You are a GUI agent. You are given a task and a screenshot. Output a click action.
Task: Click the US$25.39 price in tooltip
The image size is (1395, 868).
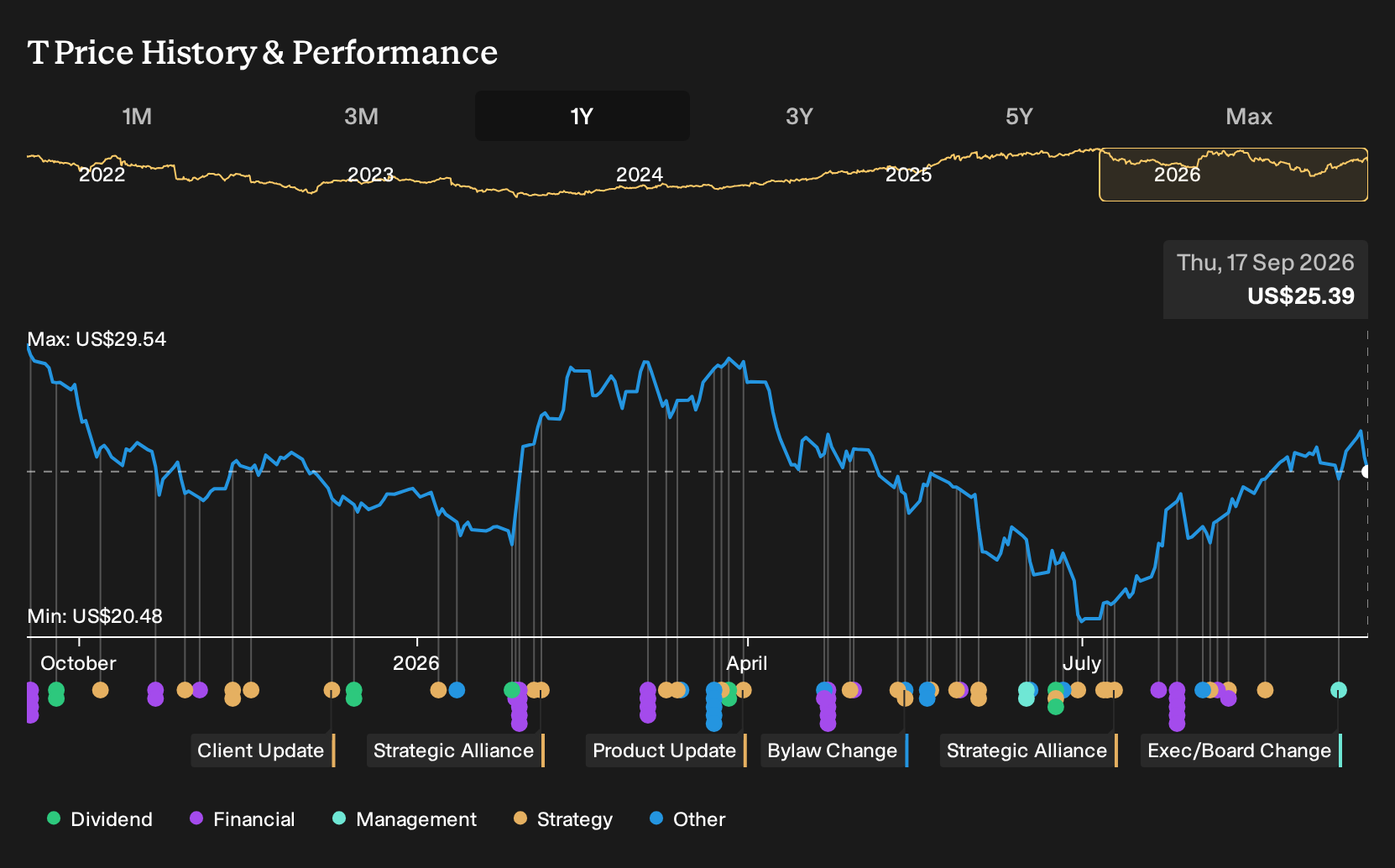1301,296
